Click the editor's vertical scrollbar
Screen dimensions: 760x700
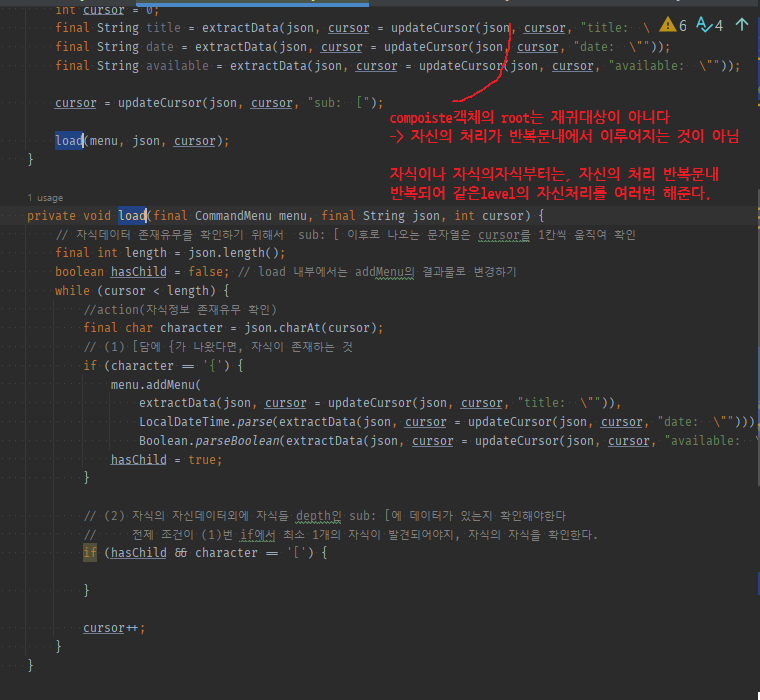click(758, 339)
